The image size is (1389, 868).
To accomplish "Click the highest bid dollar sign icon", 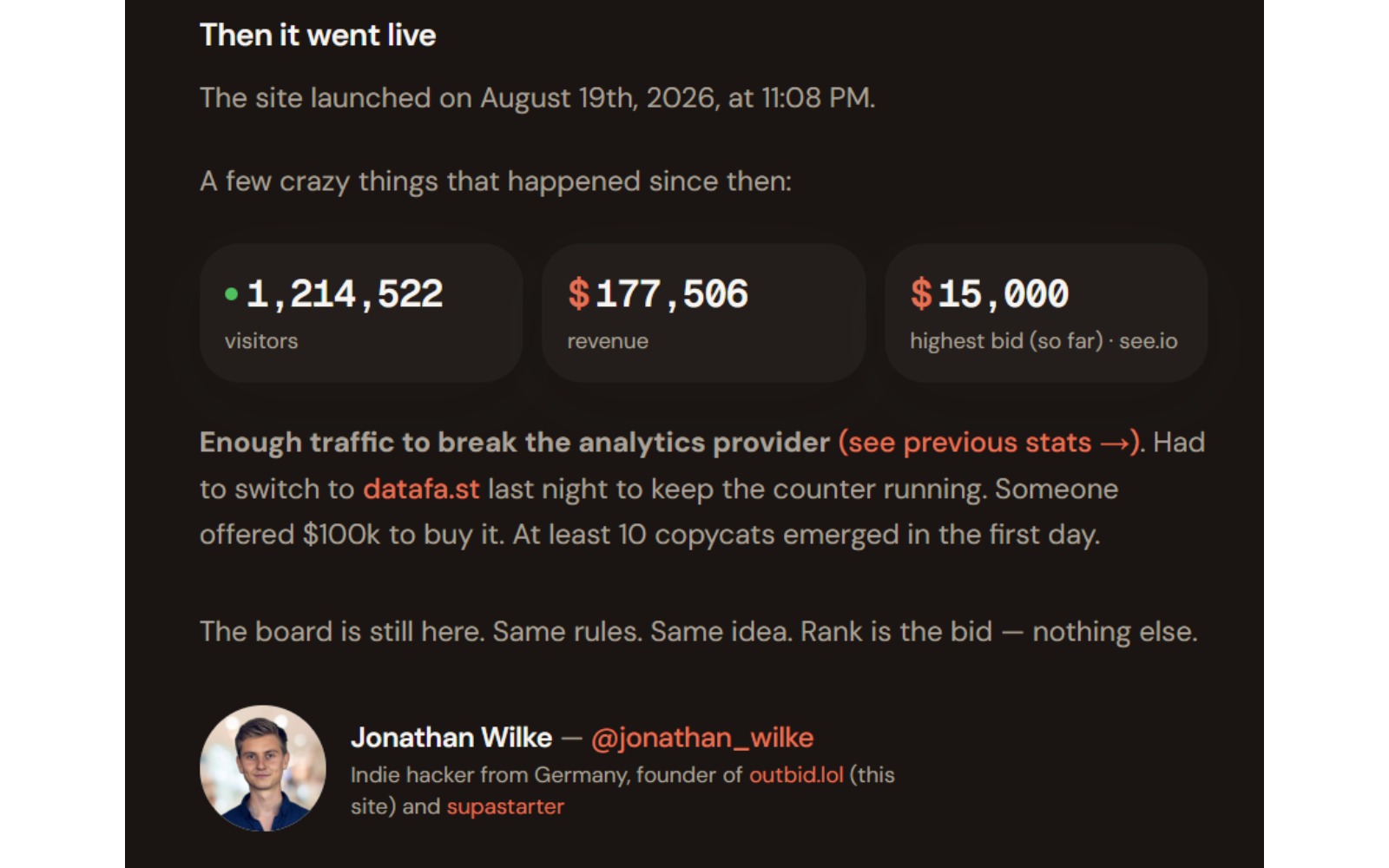I will coord(921,293).
